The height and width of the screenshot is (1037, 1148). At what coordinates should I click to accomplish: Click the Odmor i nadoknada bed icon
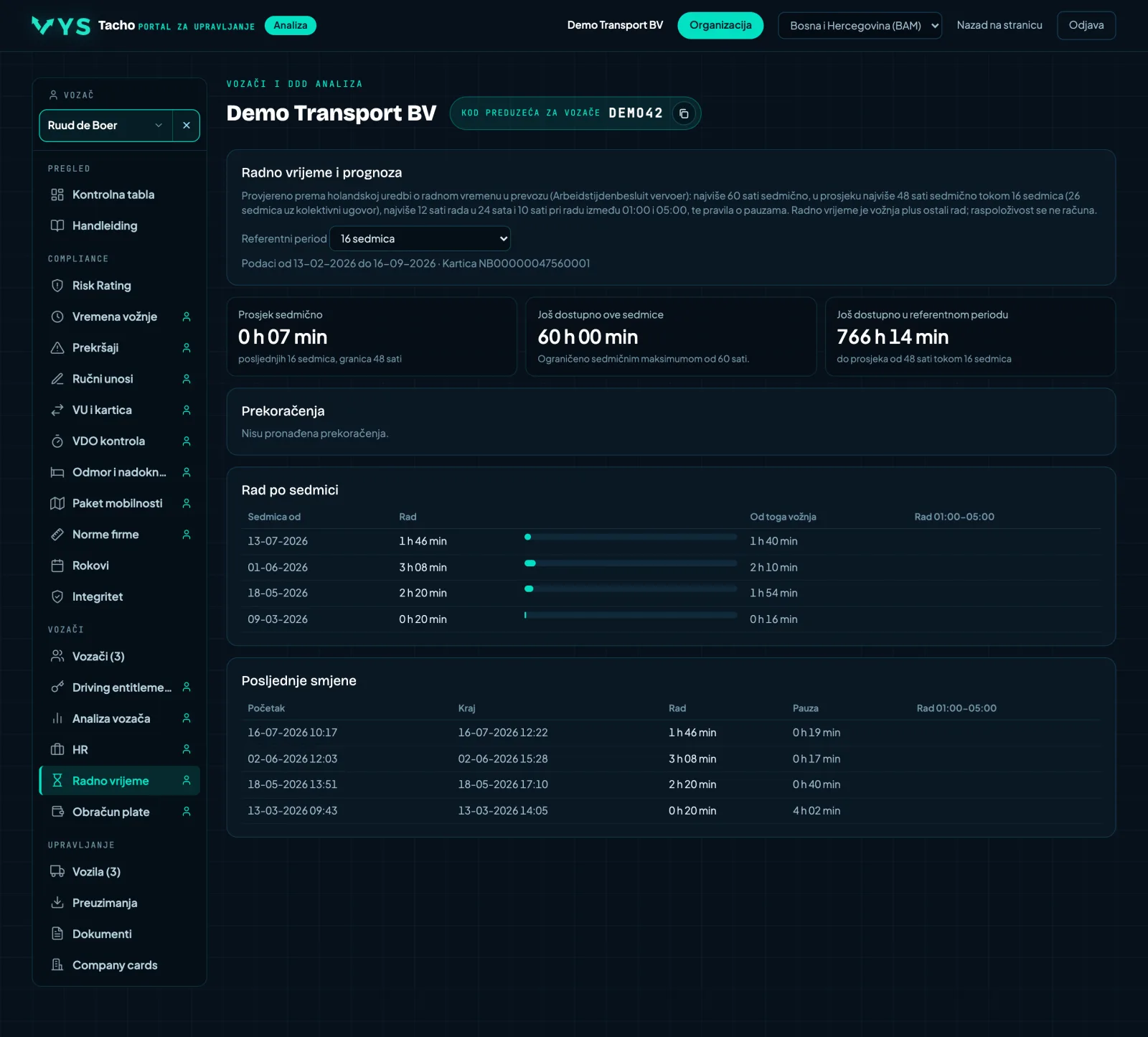tap(57, 472)
